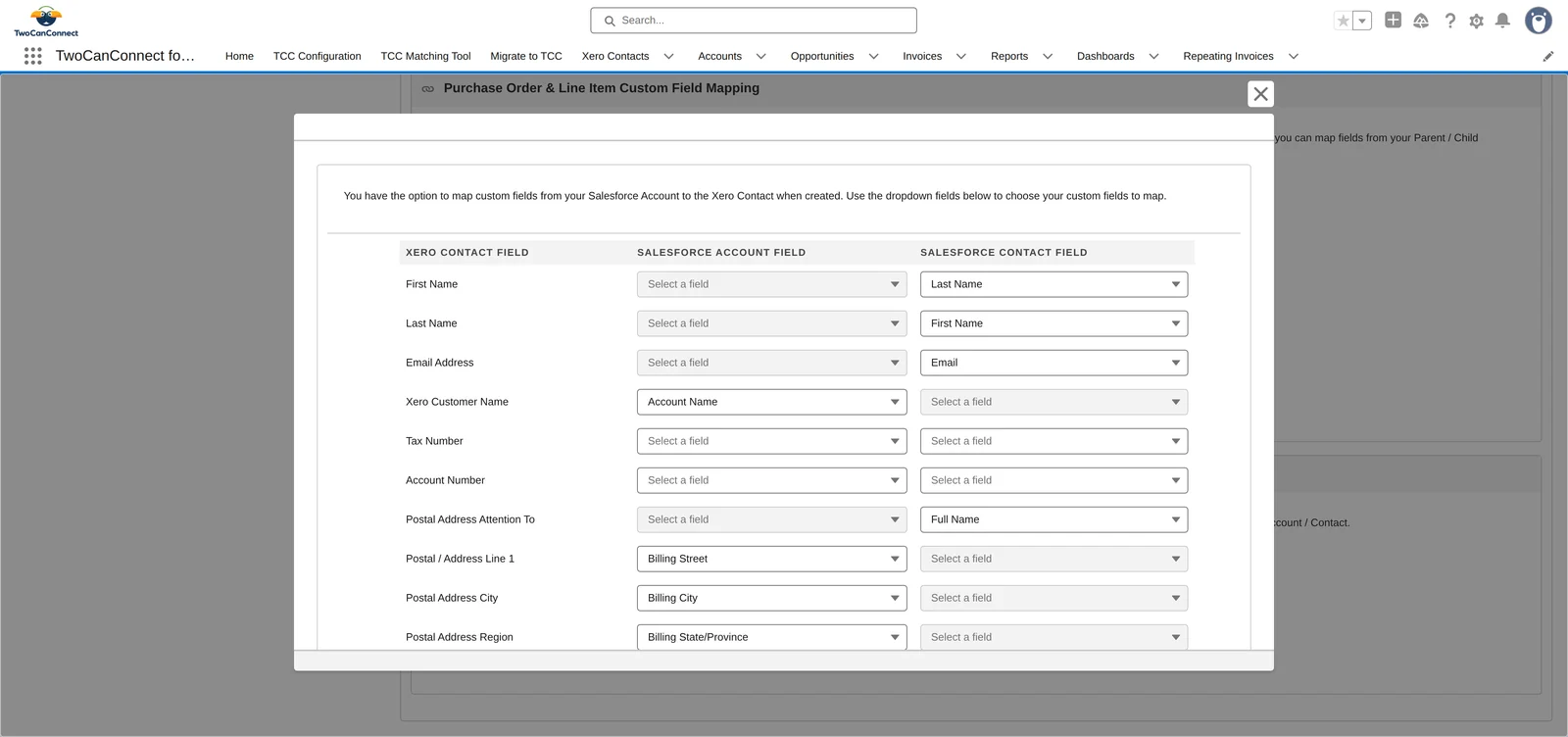This screenshot has width=1568, height=737.
Task: Open Salesforce Contact dropdown for Tax Number
Action: (1053, 441)
